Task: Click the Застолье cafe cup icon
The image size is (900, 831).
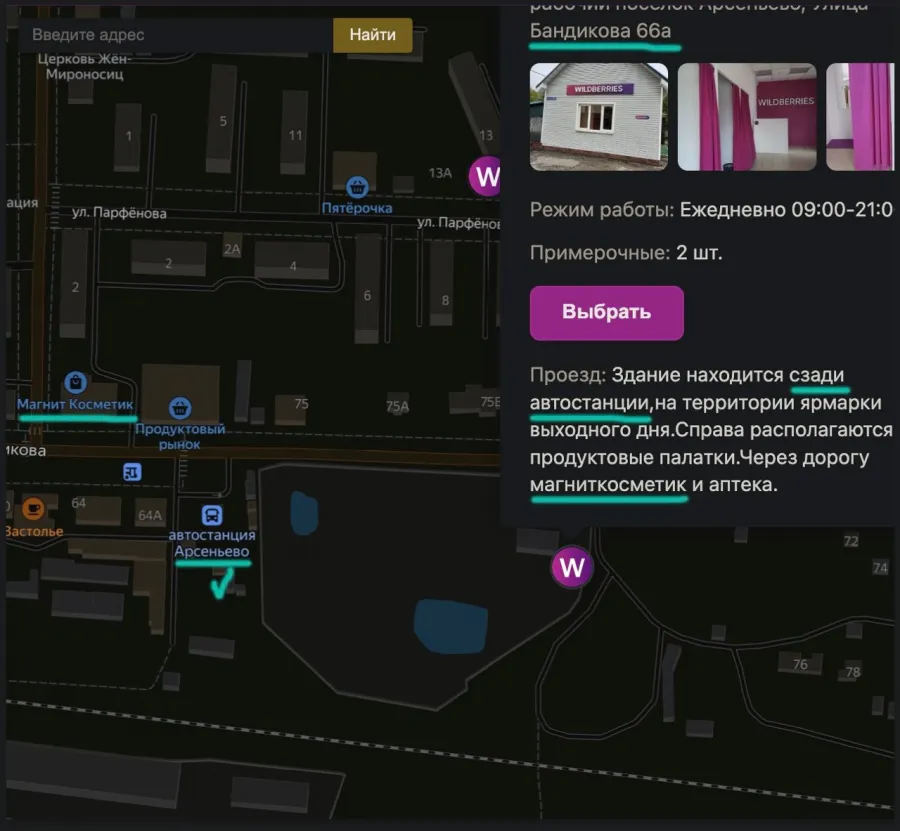Action: point(33,508)
